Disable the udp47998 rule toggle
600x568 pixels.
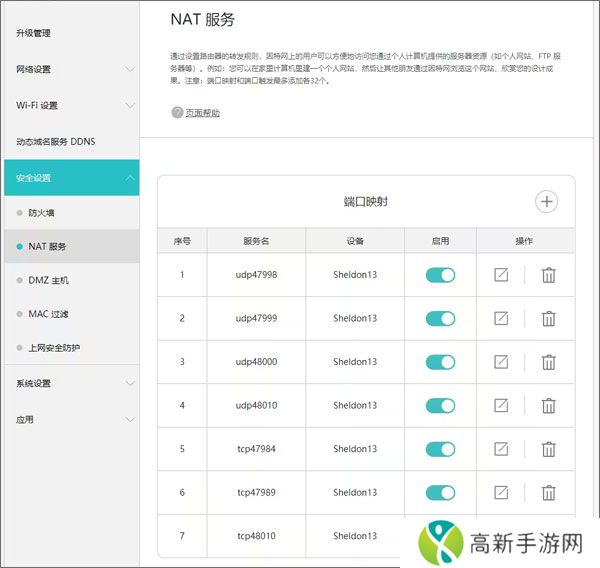(440, 275)
